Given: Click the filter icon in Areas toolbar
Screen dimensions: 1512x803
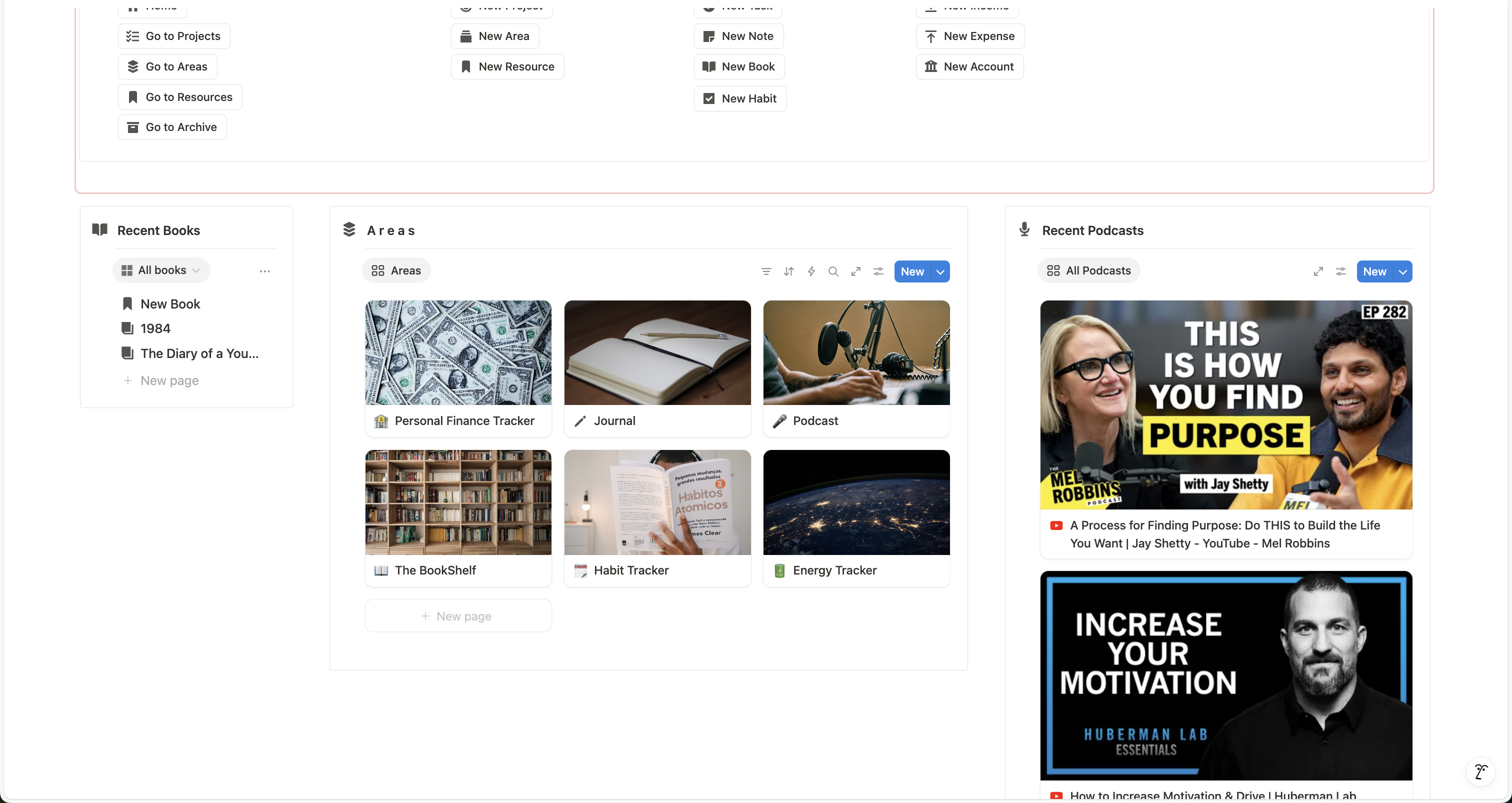Looking at the screenshot, I should (766, 271).
